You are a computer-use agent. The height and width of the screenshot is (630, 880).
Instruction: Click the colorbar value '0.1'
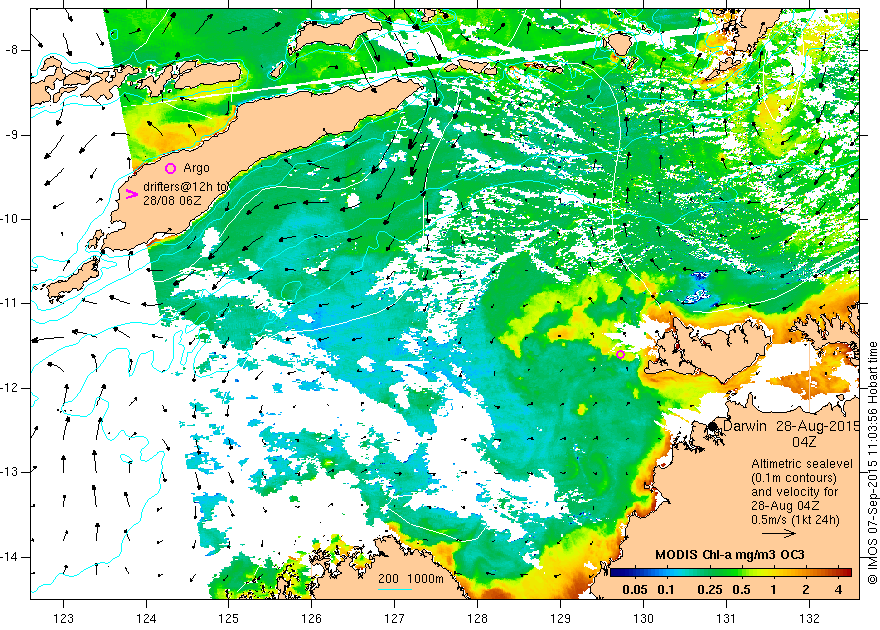(x=666, y=590)
